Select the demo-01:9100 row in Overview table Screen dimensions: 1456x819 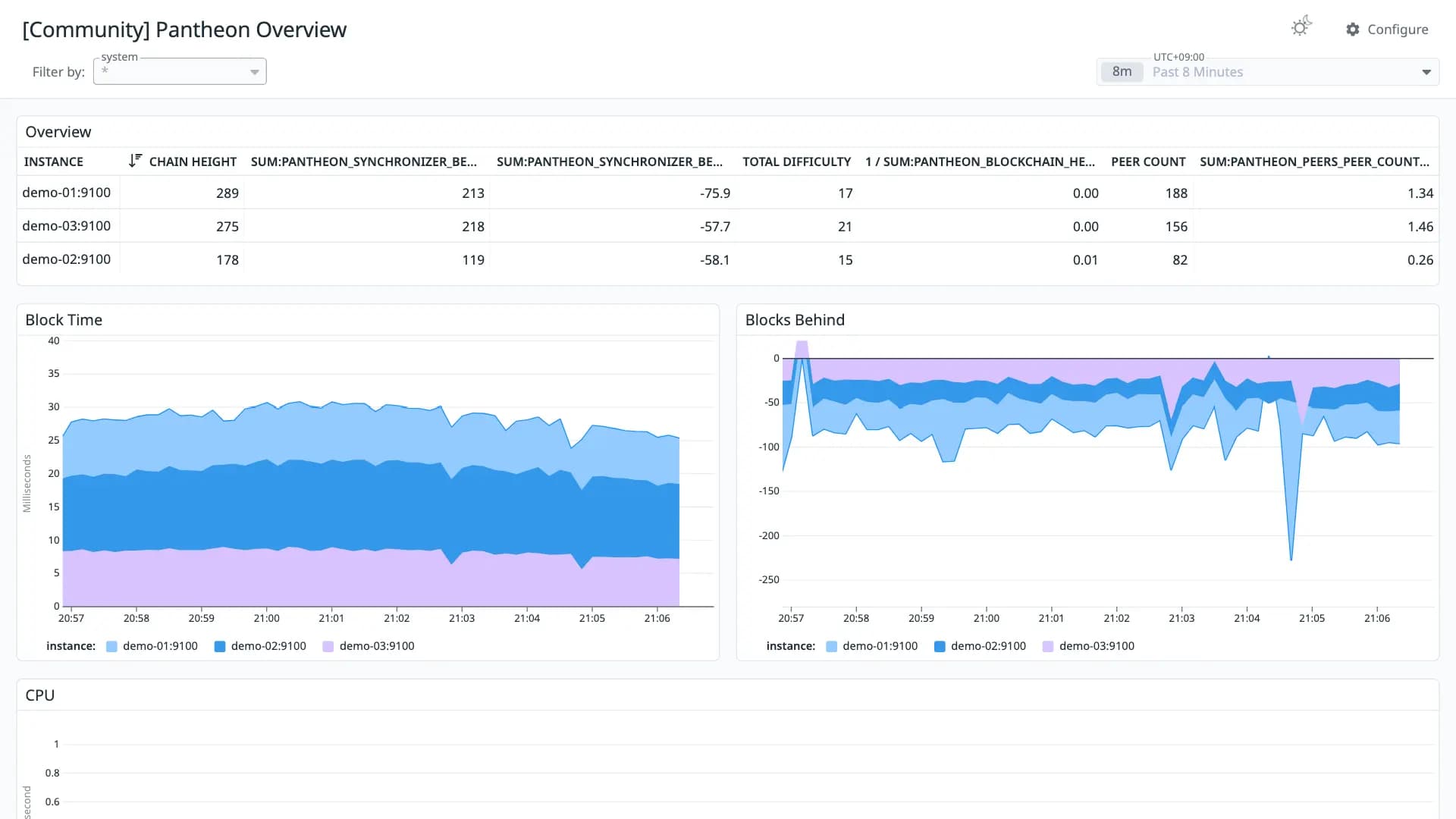point(727,193)
